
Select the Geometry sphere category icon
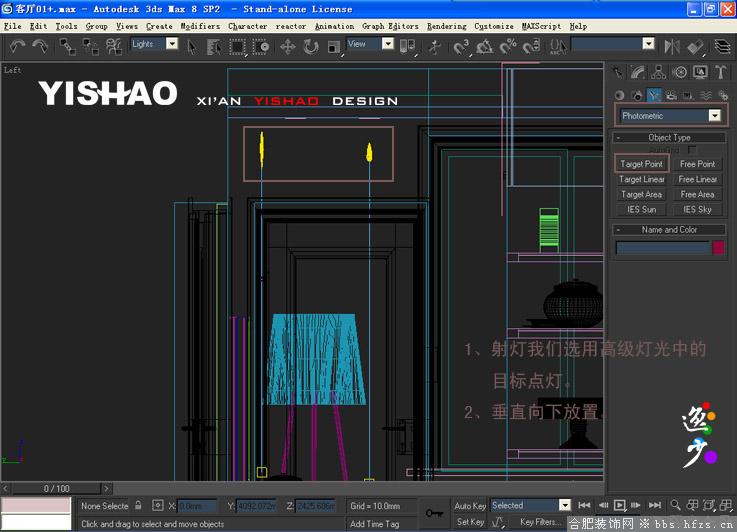pos(619,95)
